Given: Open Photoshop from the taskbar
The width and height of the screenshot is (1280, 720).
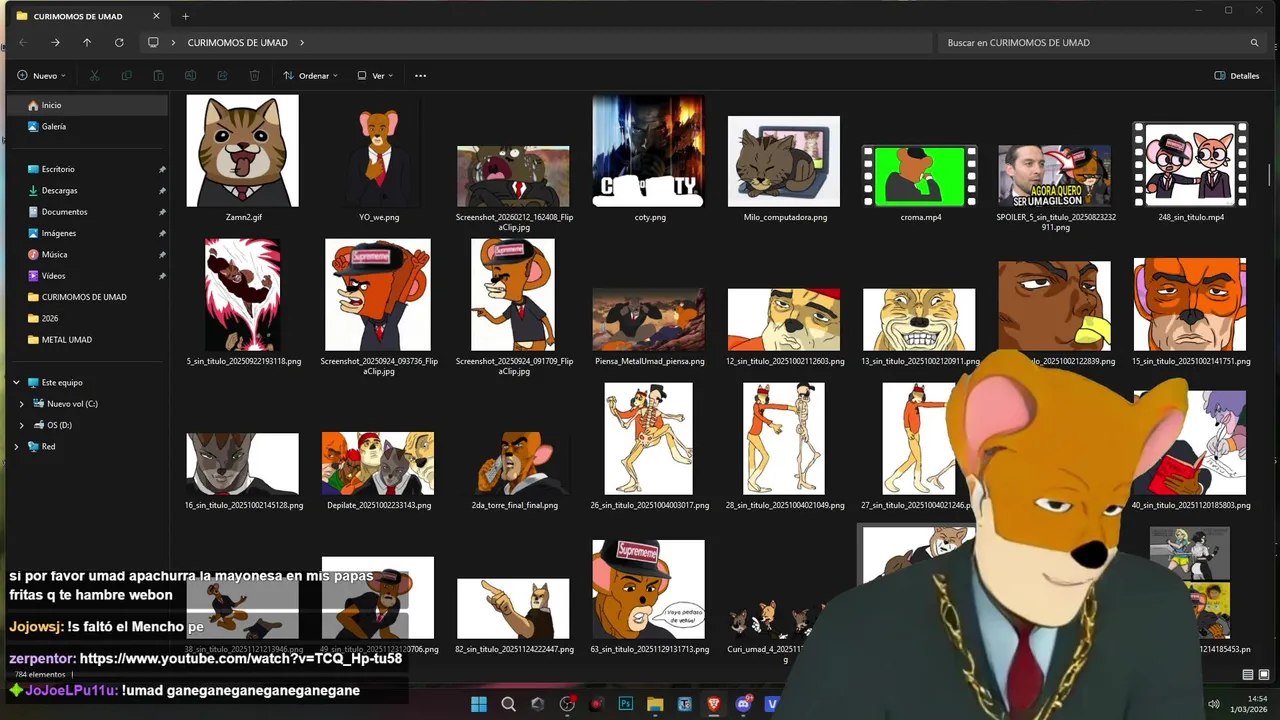Looking at the screenshot, I should (x=626, y=704).
